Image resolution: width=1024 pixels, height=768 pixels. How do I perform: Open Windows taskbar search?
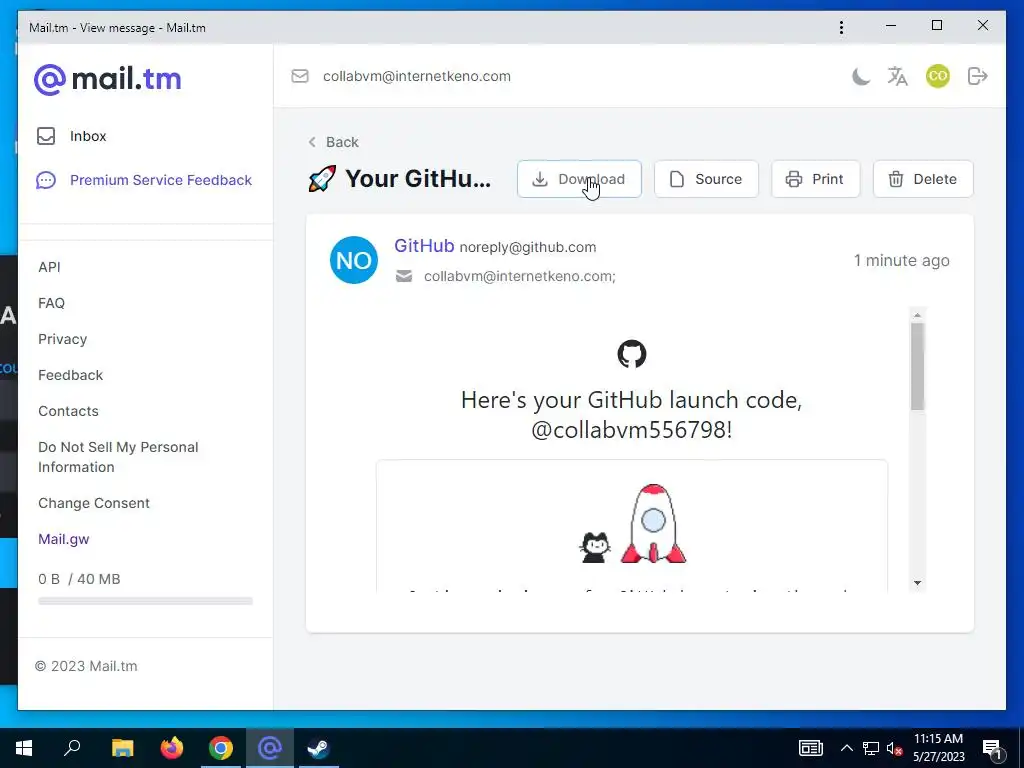pos(72,748)
